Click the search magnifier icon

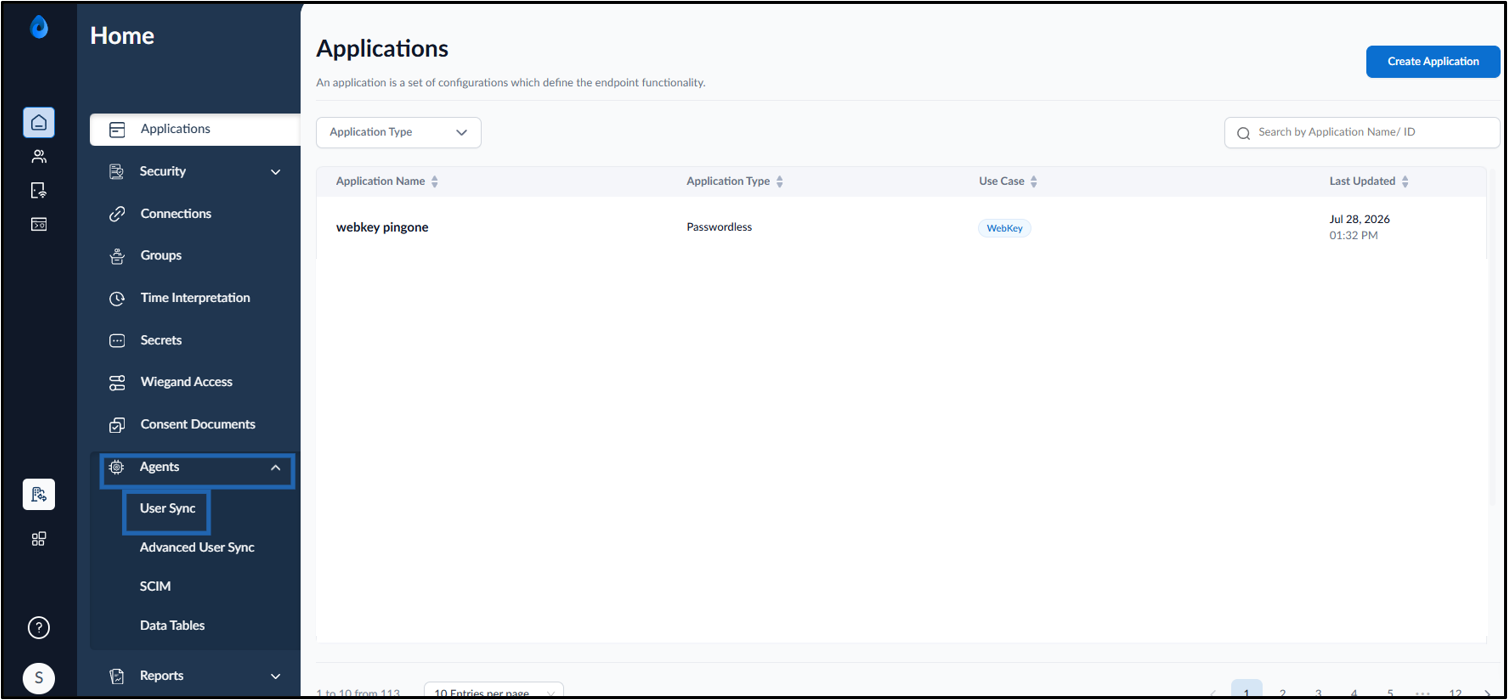pos(1243,133)
